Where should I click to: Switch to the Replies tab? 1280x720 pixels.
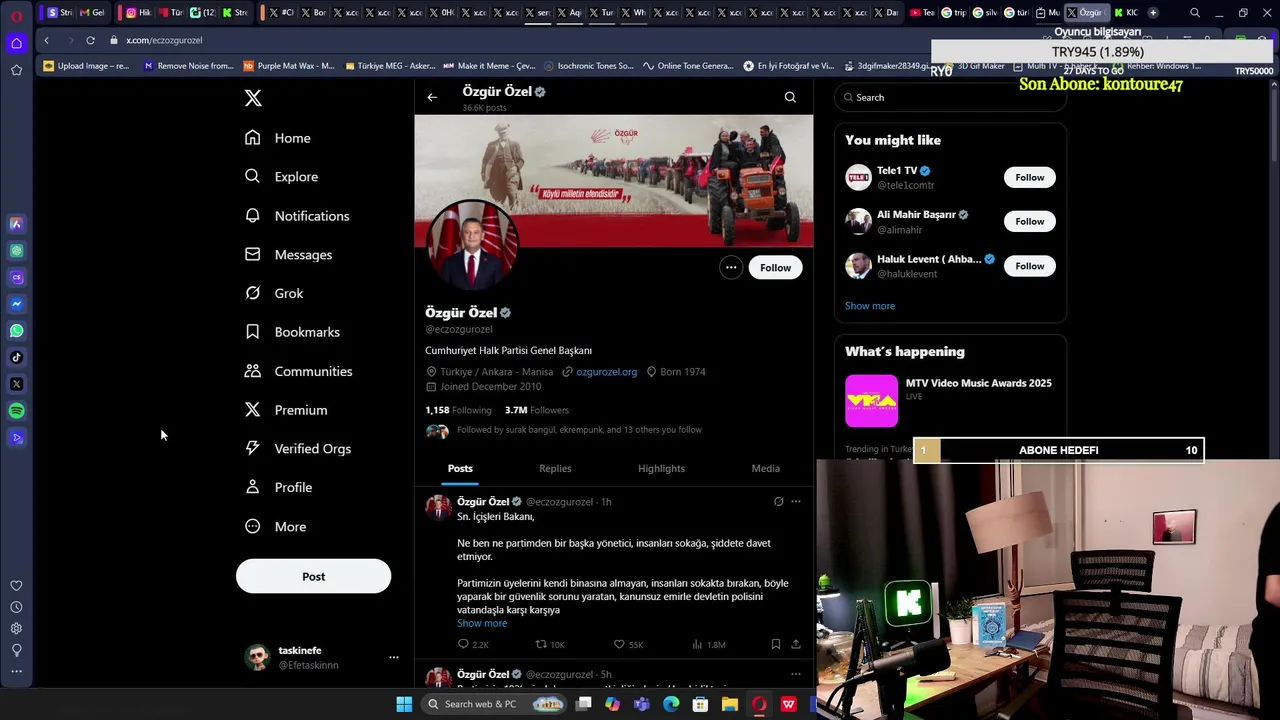[x=555, y=468]
